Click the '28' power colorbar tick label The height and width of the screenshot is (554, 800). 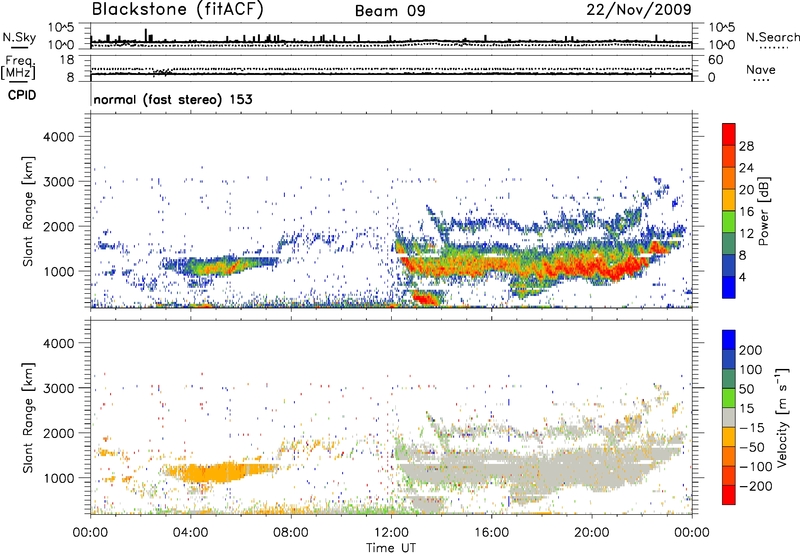coord(746,146)
